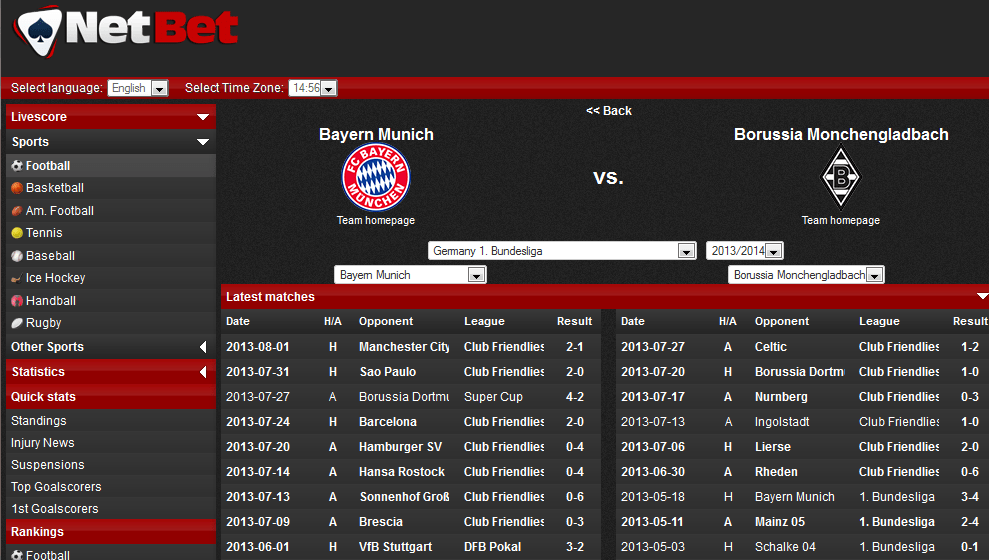Click the Nurnberg opponent row
Viewport: 989px width, 560px height.
(781, 397)
